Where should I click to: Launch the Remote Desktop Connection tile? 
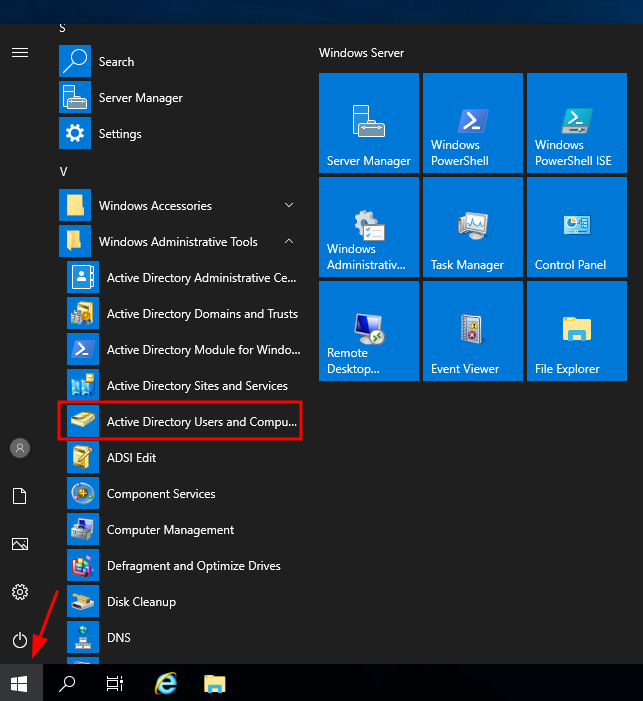coord(368,331)
